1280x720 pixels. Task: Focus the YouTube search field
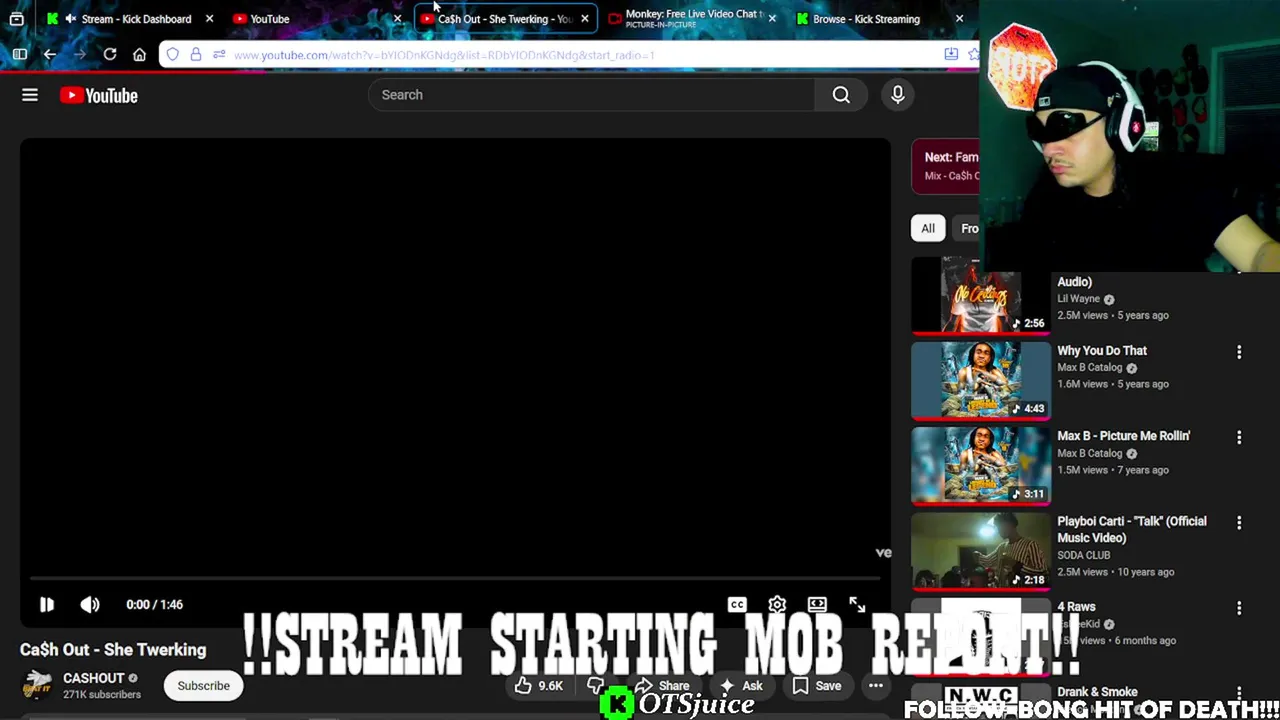click(592, 95)
